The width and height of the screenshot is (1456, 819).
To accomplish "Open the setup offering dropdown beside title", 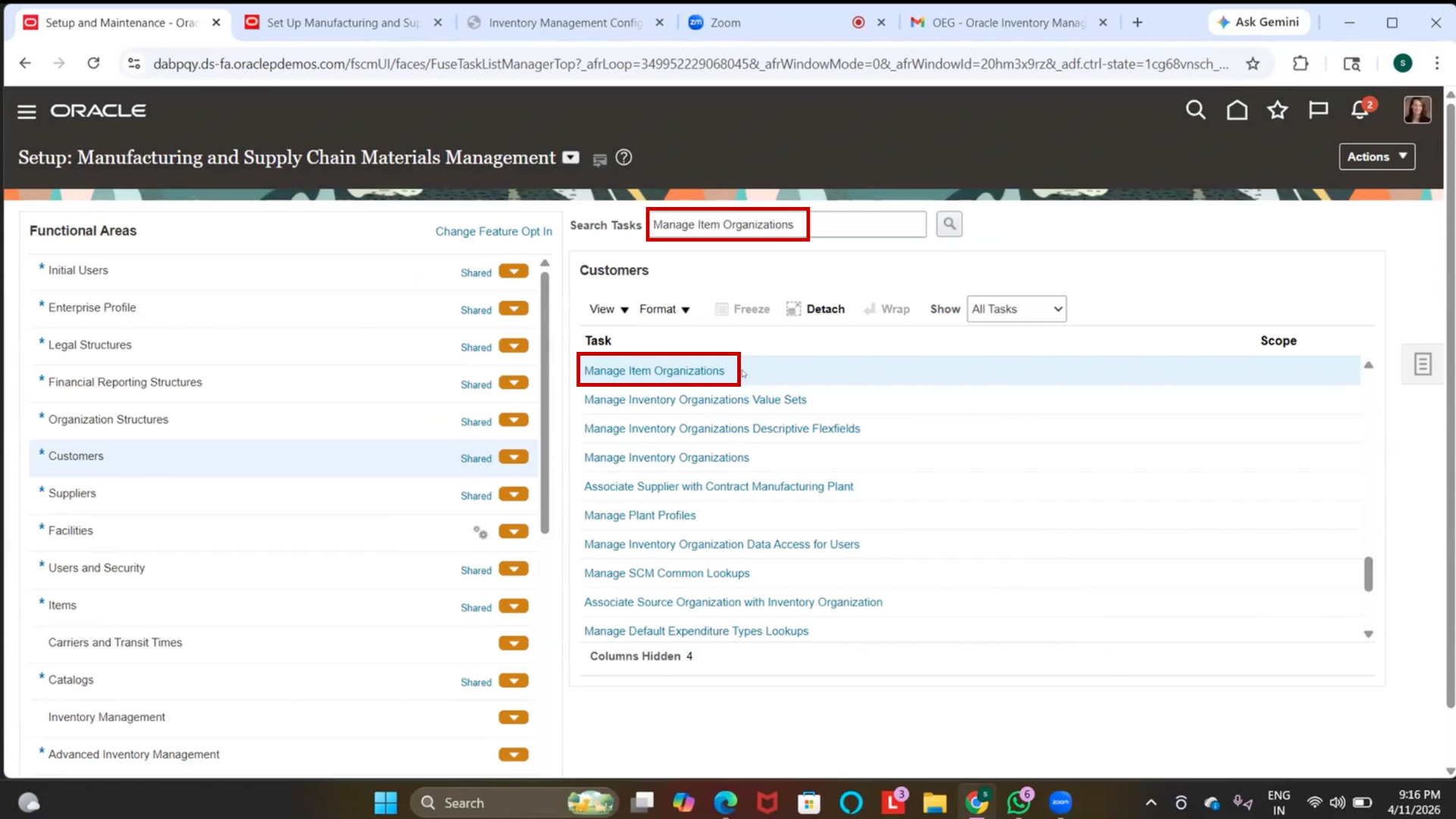I will pyautogui.click(x=570, y=158).
